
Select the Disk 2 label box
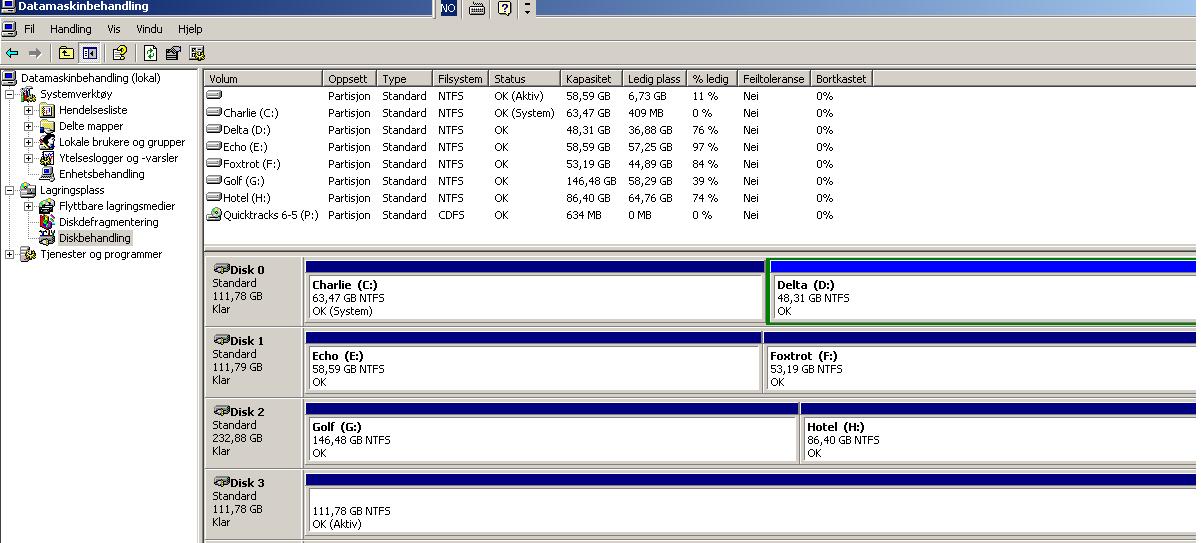253,432
